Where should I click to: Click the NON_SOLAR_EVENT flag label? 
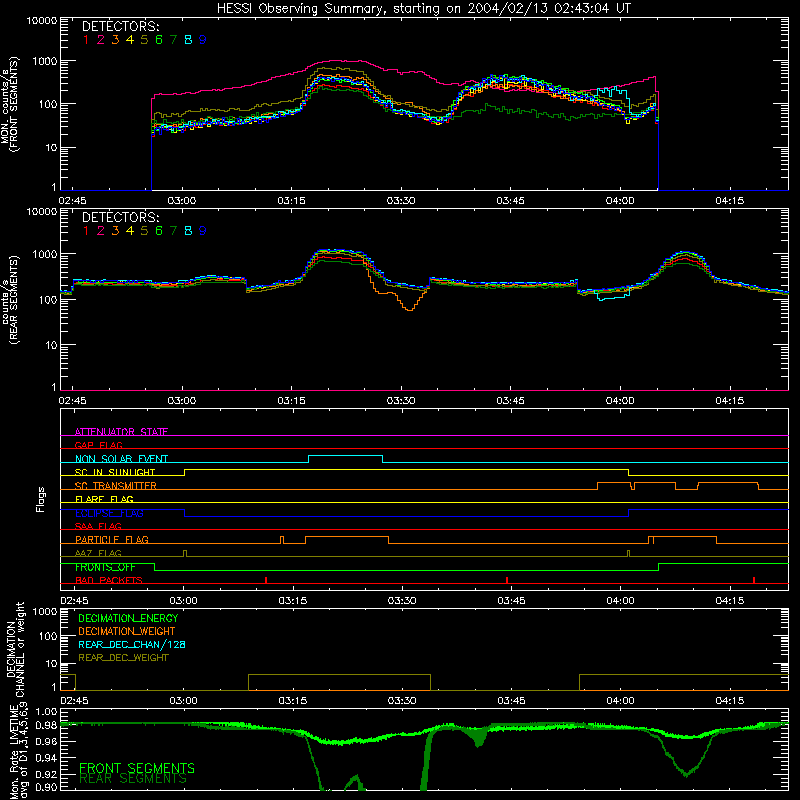(121, 459)
